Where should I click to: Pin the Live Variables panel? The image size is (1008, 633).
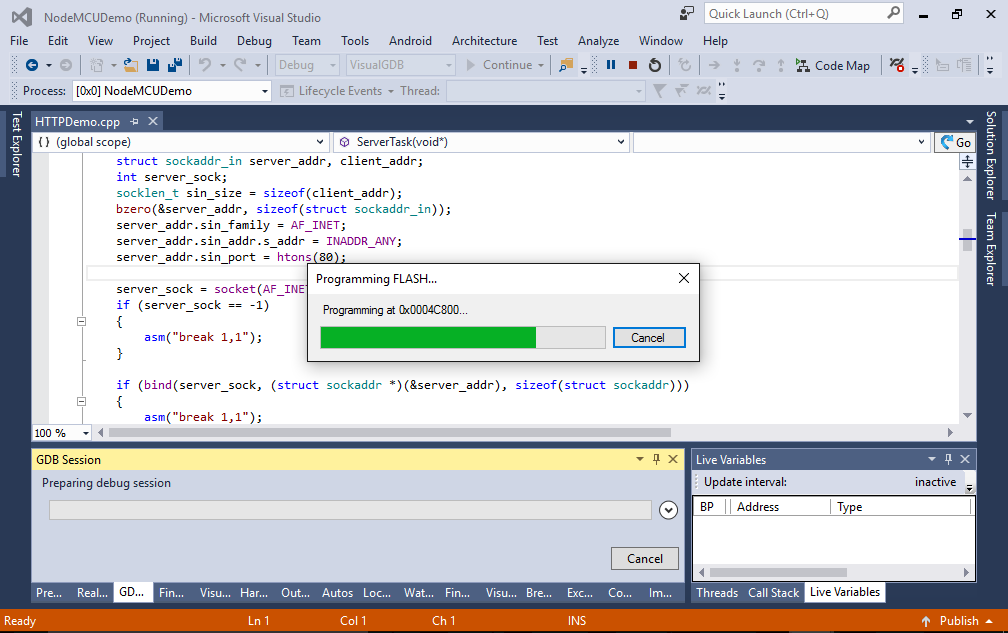[948, 459]
